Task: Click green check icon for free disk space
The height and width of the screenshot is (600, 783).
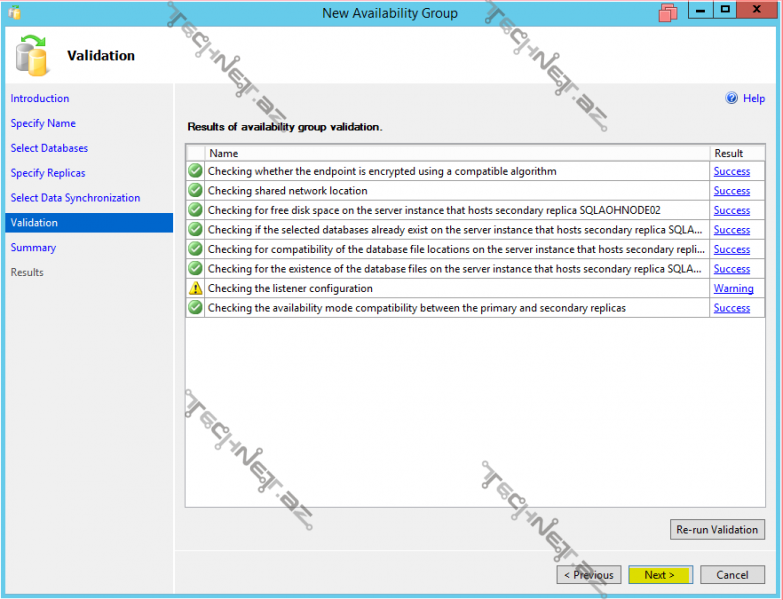Action: tap(195, 210)
